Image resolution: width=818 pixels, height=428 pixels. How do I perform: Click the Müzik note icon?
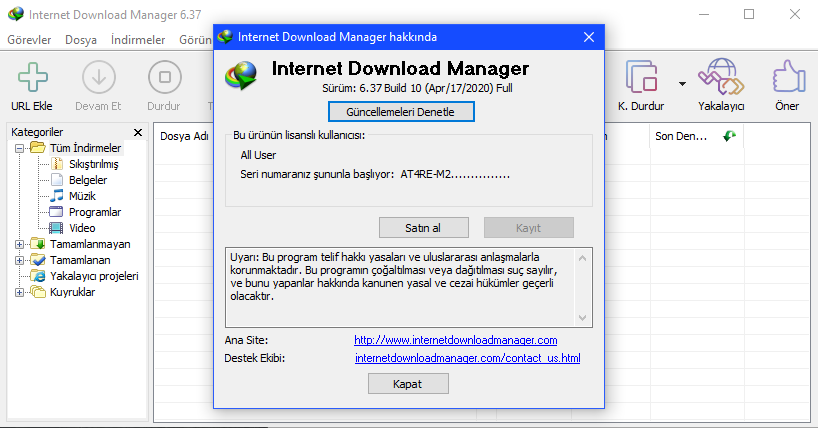[x=57, y=196]
